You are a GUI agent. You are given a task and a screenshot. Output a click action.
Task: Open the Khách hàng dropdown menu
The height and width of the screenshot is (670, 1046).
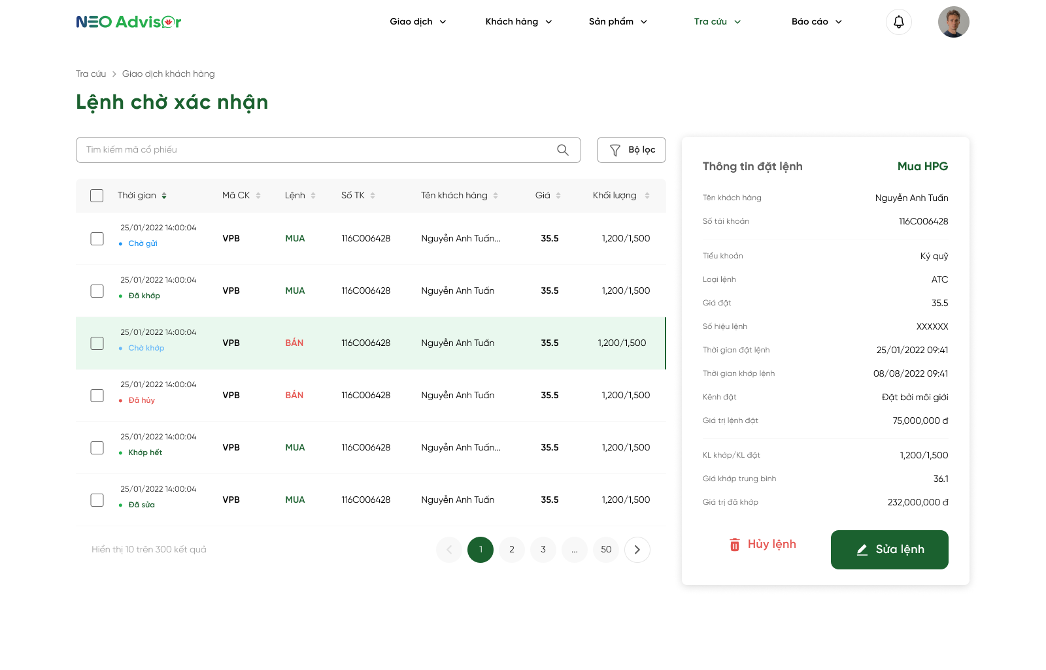(x=518, y=22)
